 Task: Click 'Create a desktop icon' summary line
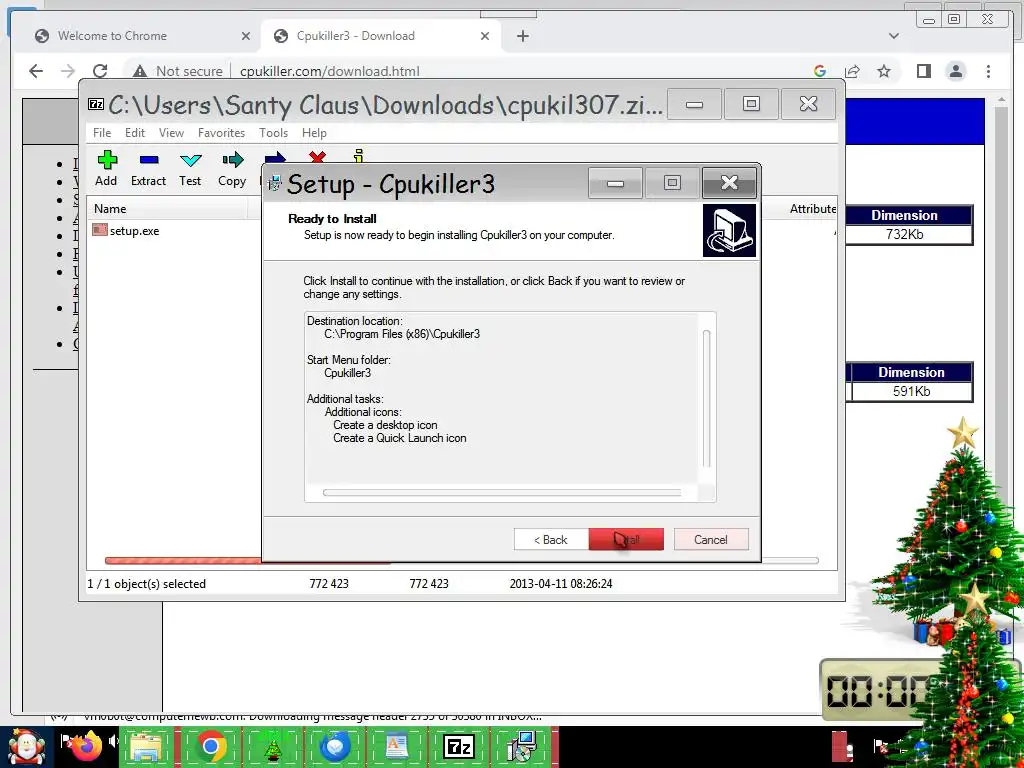point(385,425)
